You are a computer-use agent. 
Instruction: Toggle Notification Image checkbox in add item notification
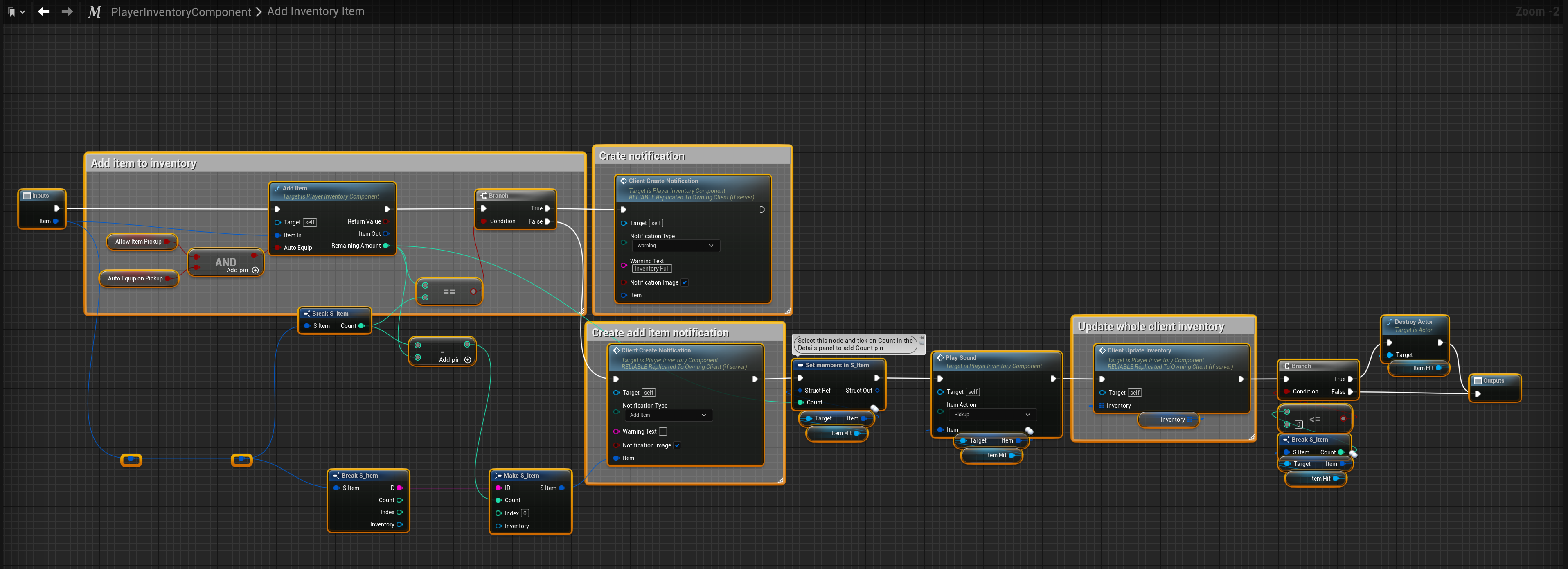(678, 445)
